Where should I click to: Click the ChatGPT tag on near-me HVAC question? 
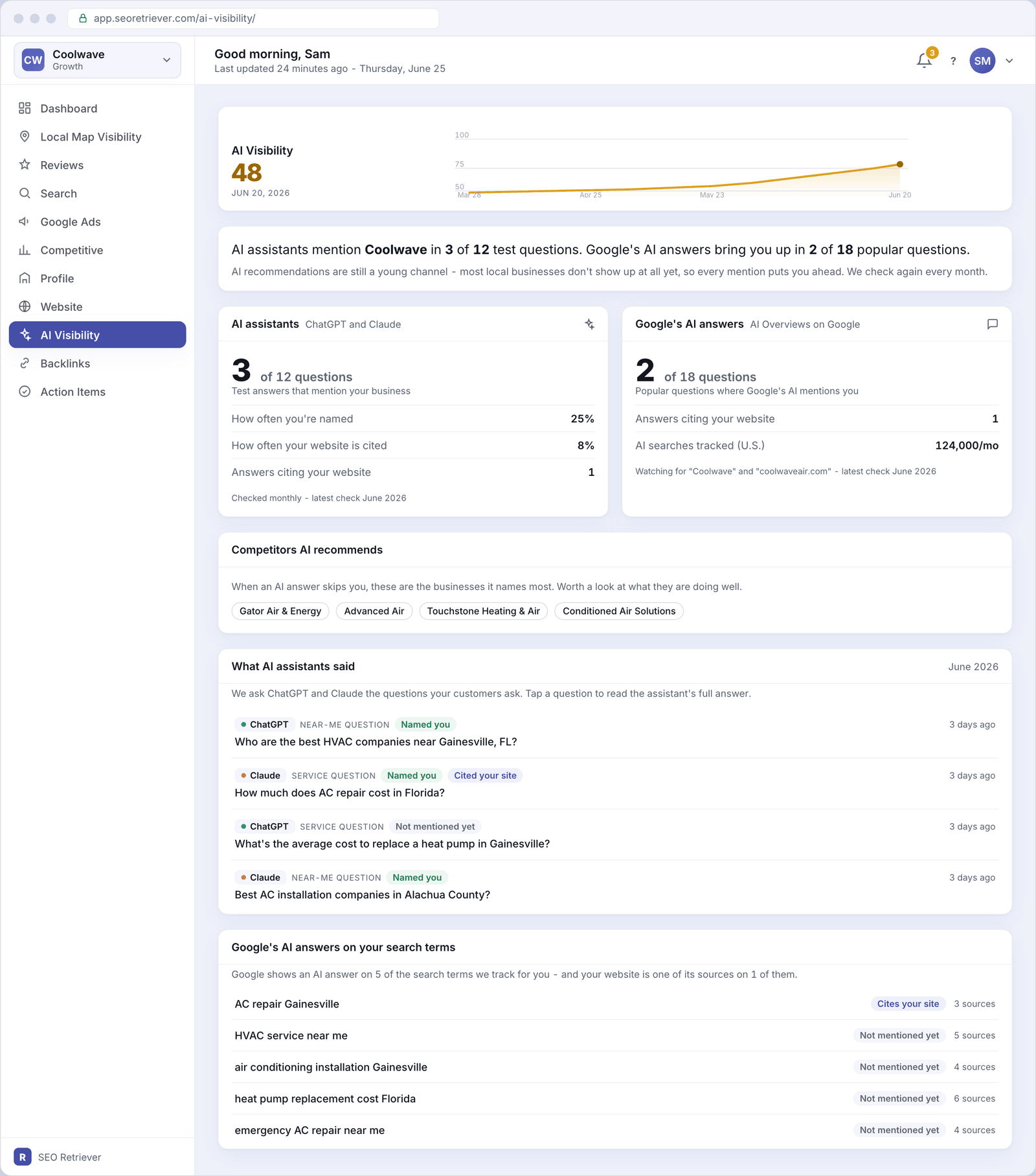[x=265, y=725]
